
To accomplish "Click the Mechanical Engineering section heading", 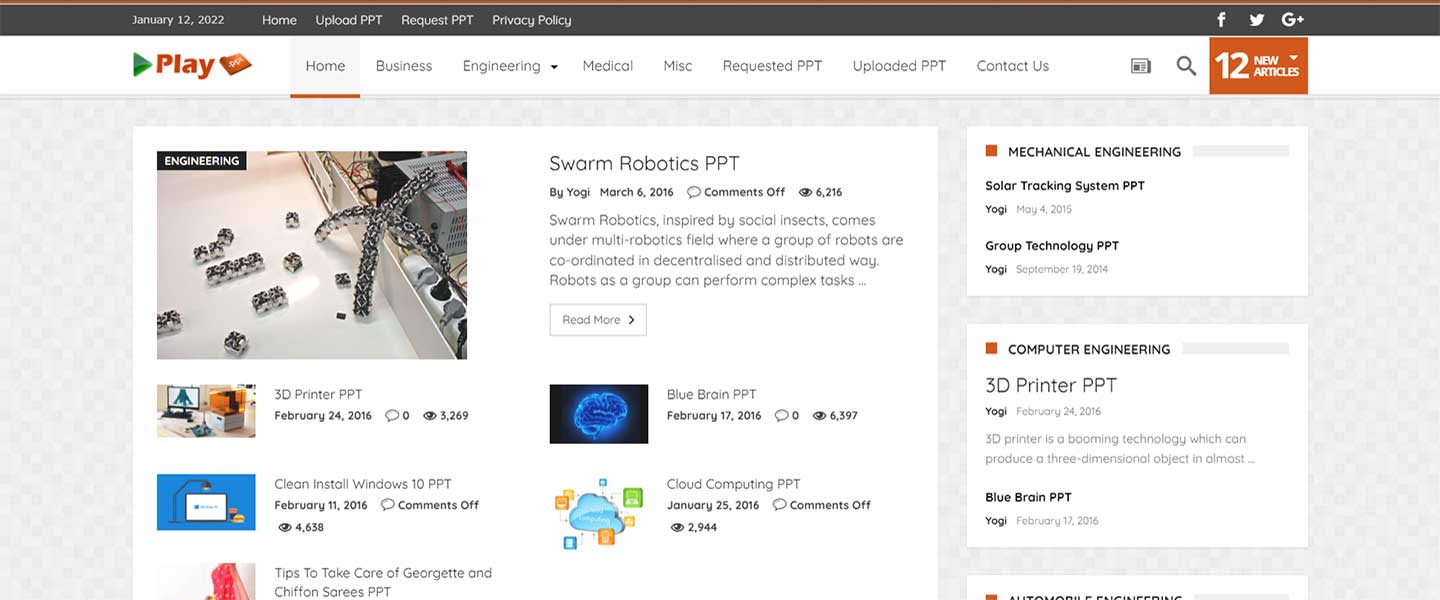I will point(1094,152).
